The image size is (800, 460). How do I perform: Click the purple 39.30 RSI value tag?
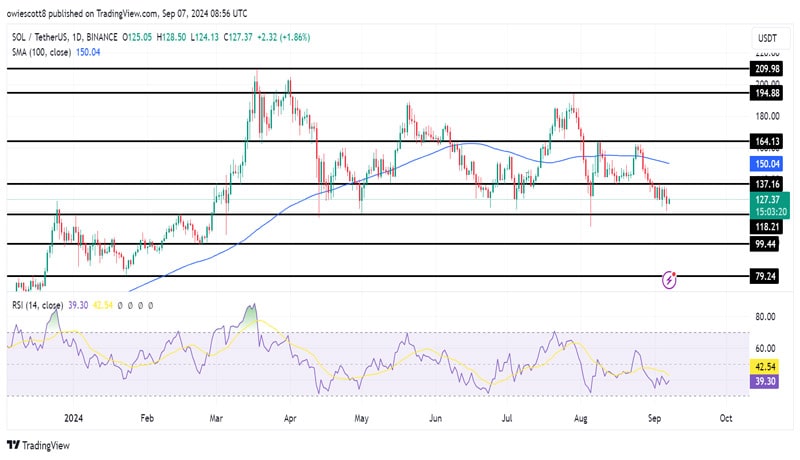tap(764, 381)
